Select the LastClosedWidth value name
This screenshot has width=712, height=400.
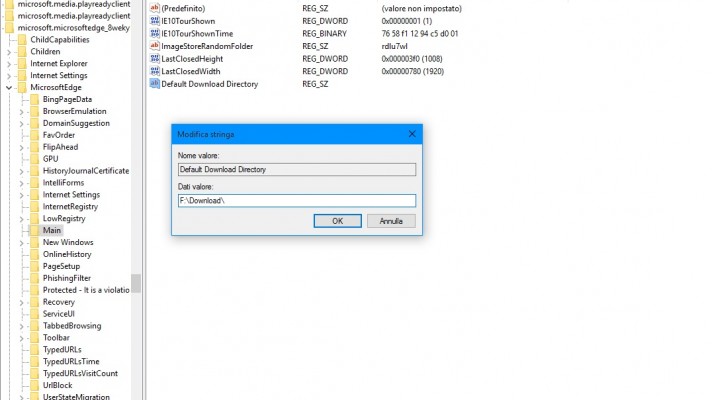pyautogui.click(x=191, y=71)
